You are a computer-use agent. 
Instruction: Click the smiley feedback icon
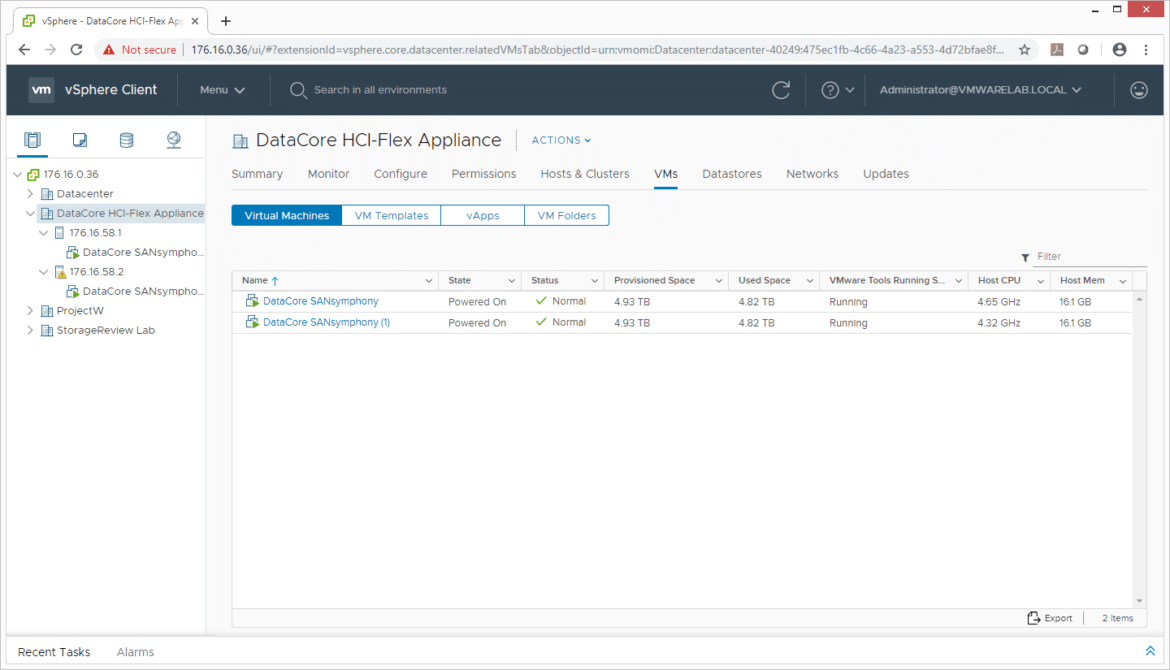[1139, 90]
